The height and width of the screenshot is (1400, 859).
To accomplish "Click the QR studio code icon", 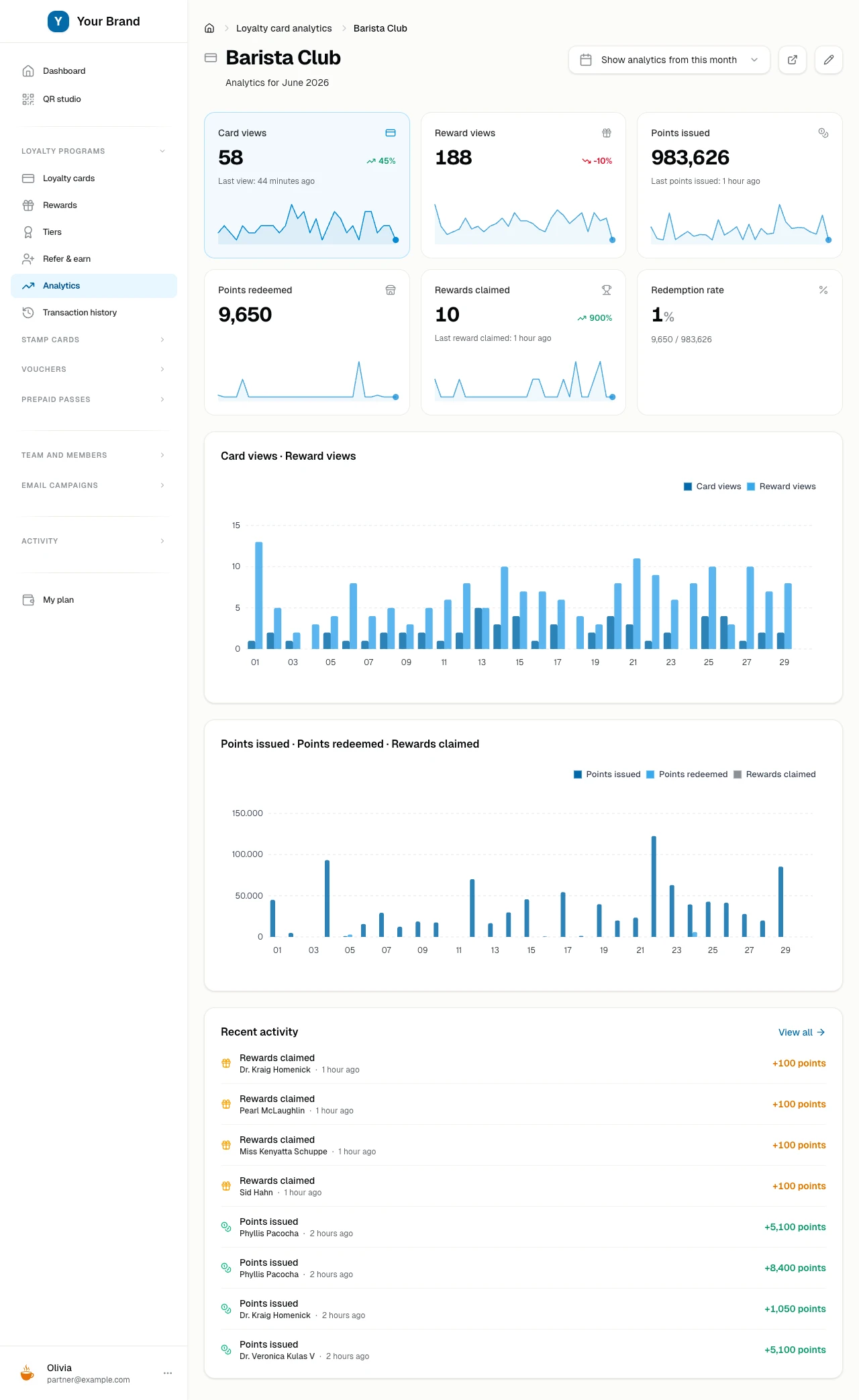I will pos(28,99).
